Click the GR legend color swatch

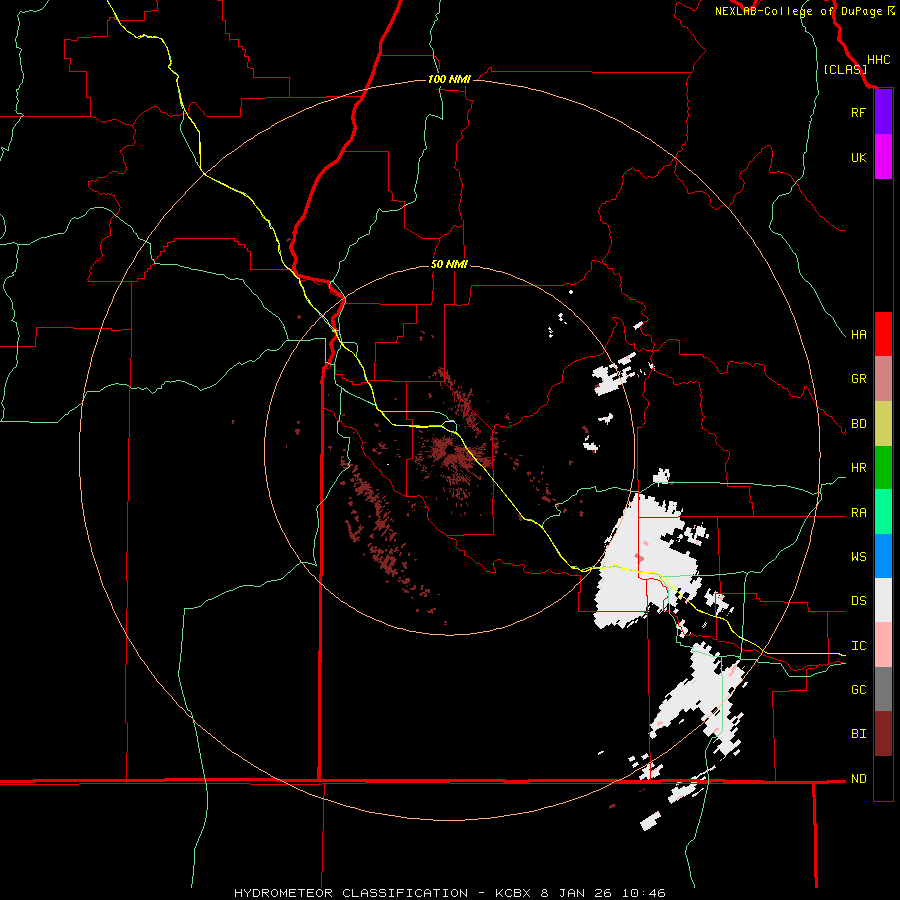click(x=883, y=379)
